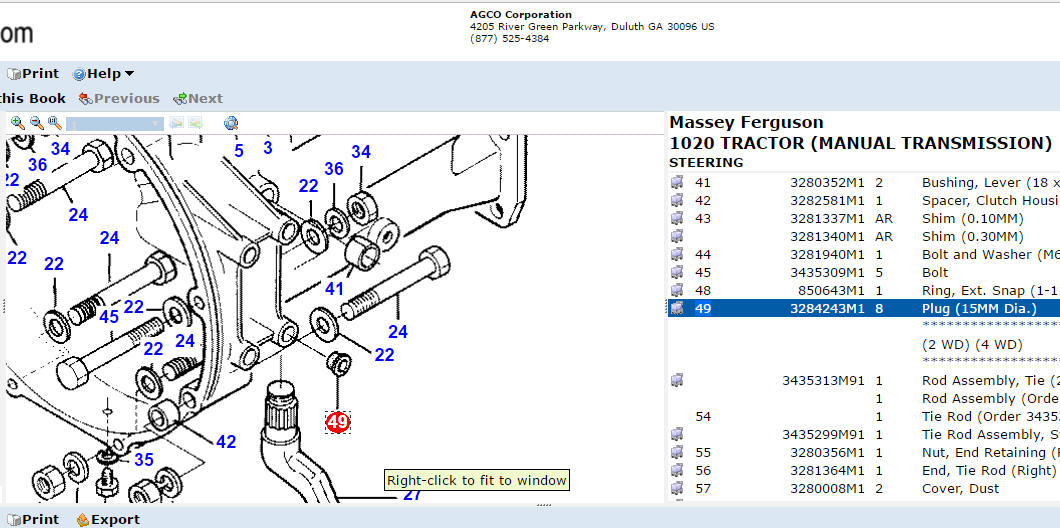Click the Export icon in the bottom bar
This screenshot has height=528, width=1060.
click(x=82, y=520)
